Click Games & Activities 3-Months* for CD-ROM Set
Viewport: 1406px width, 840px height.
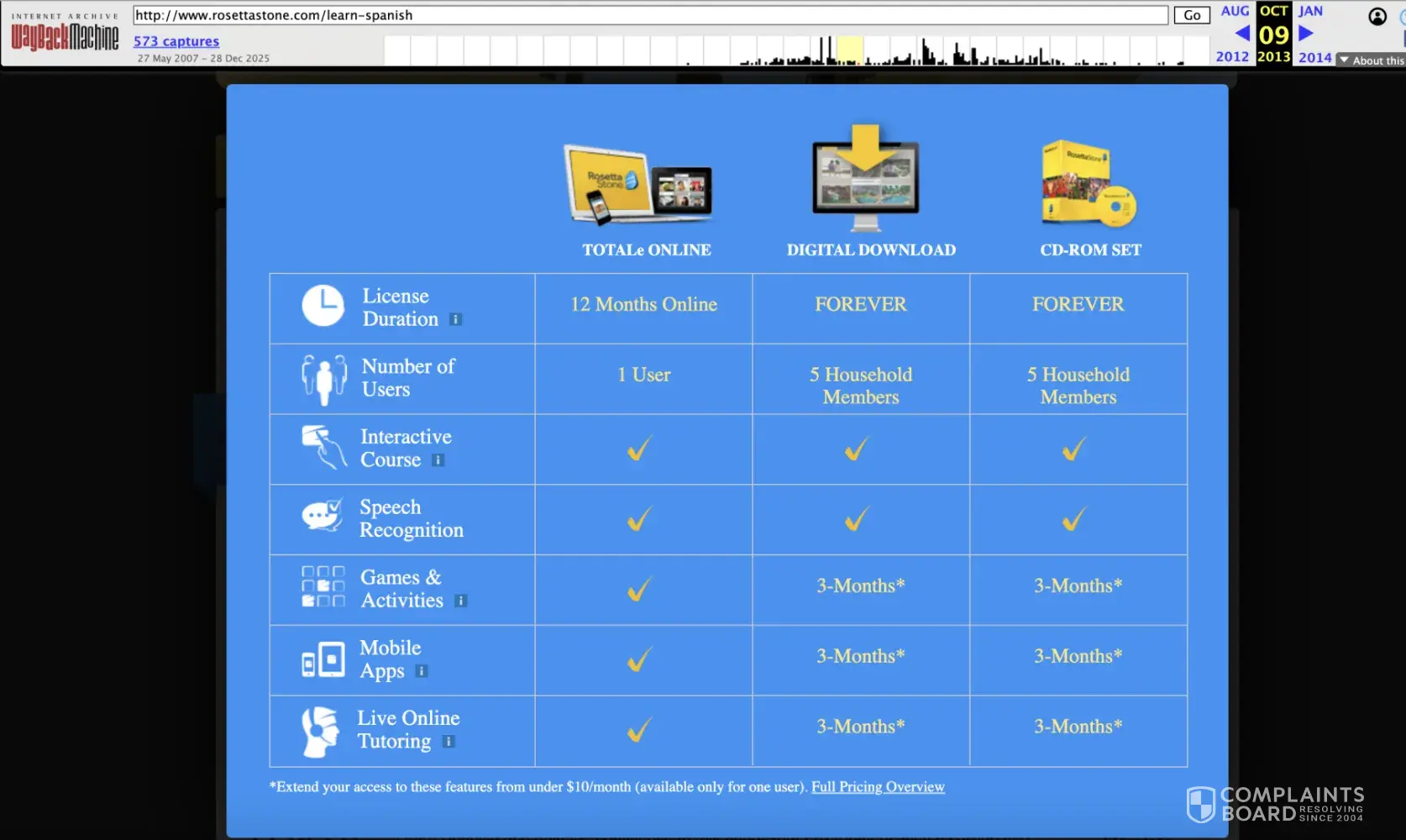(1078, 585)
